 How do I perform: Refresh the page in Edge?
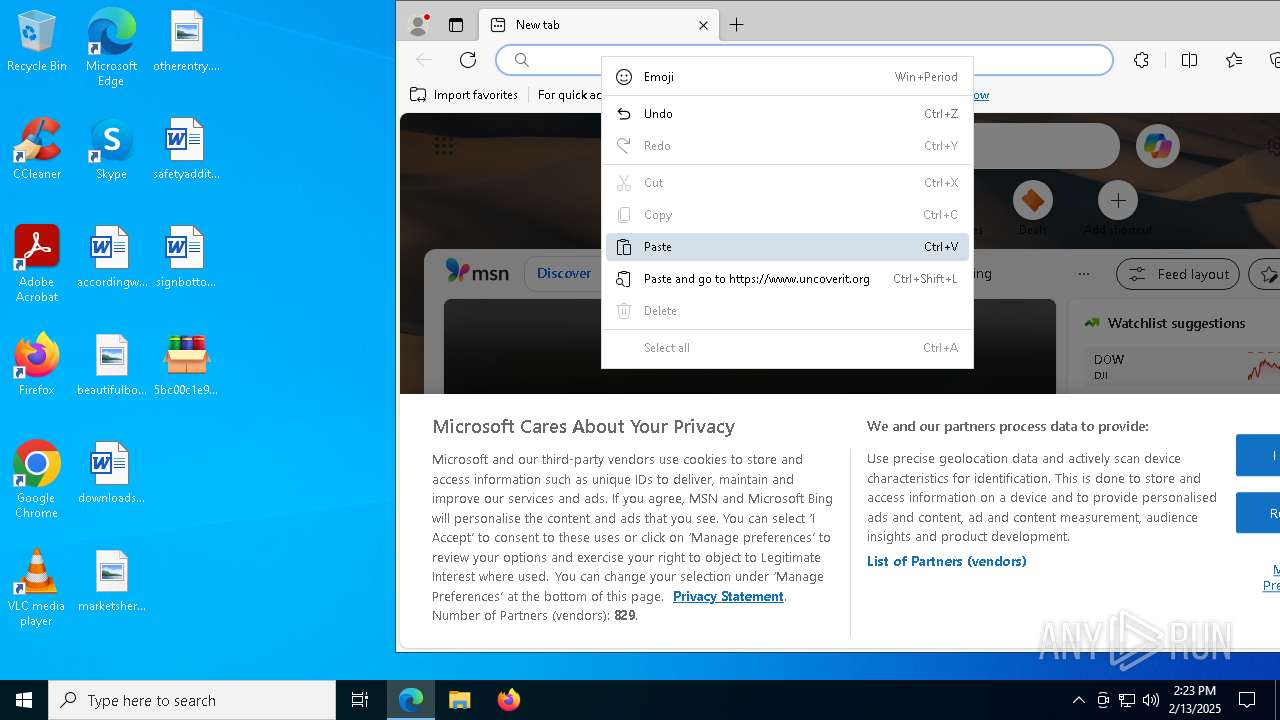pos(467,60)
